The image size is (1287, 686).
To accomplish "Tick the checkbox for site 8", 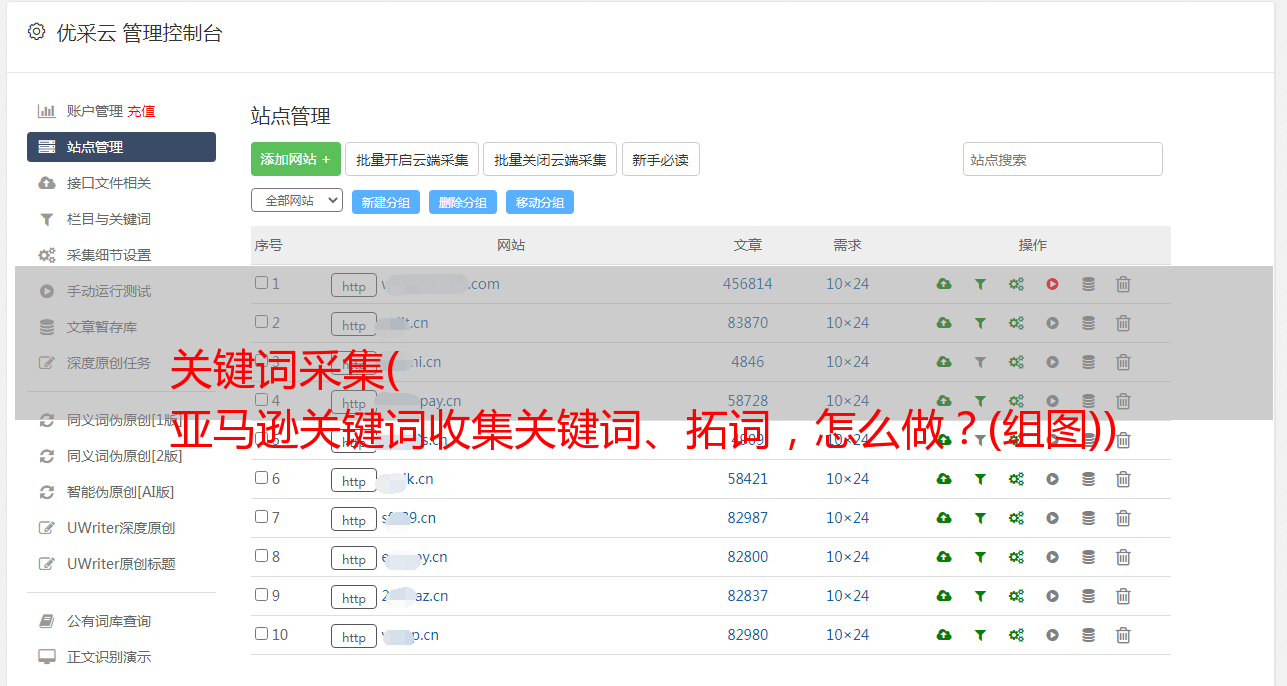I will [x=261, y=556].
